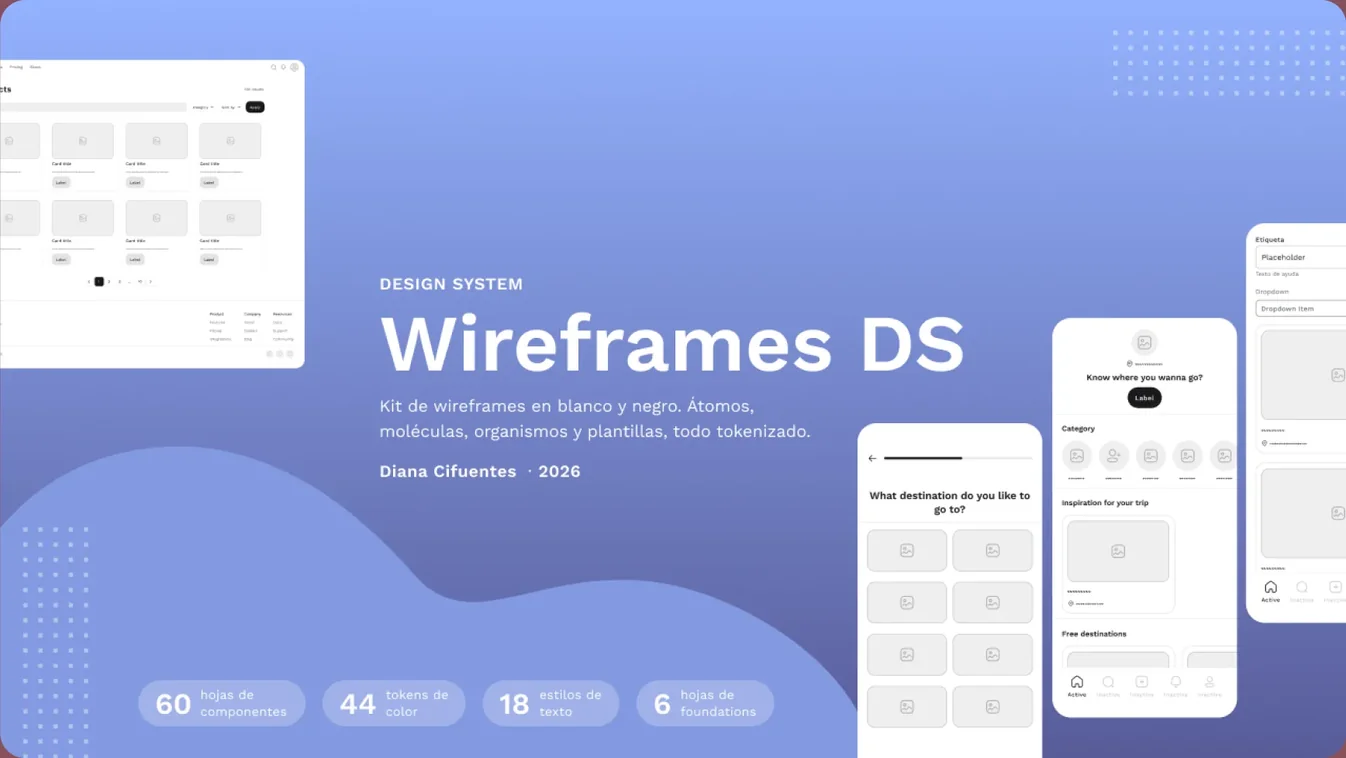Open the Sort by dropdown in the desktop mockup
The width and height of the screenshot is (1346, 758).
point(230,107)
